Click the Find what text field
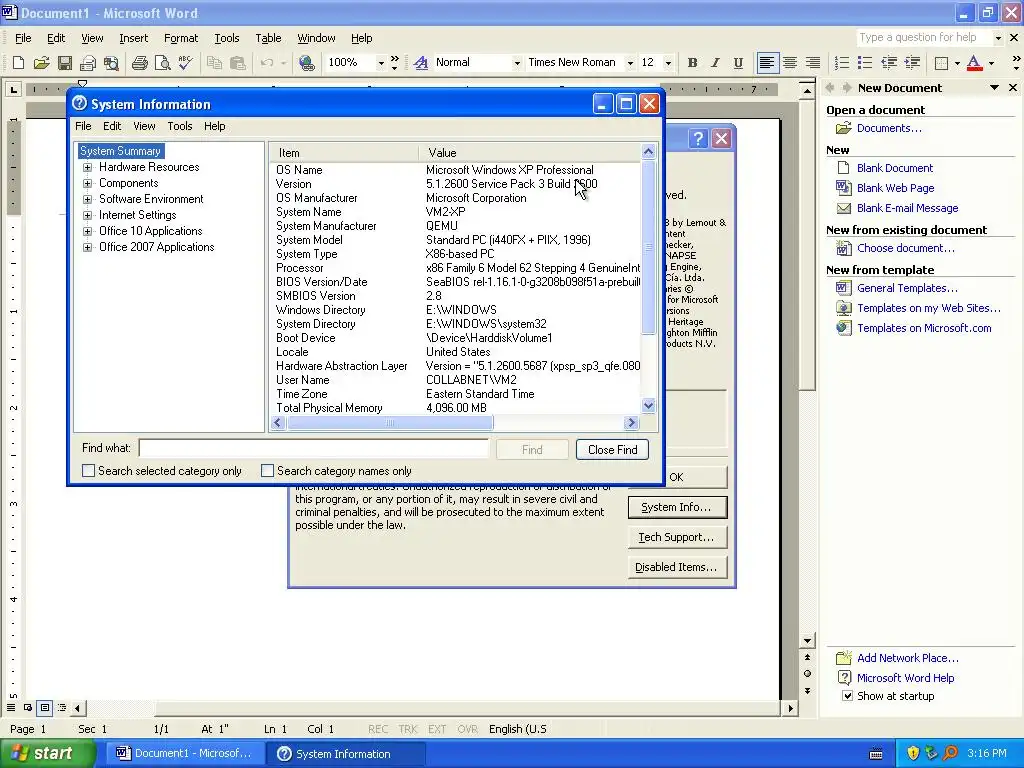The width and height of the screenshot is (1024, 768). 313,448
